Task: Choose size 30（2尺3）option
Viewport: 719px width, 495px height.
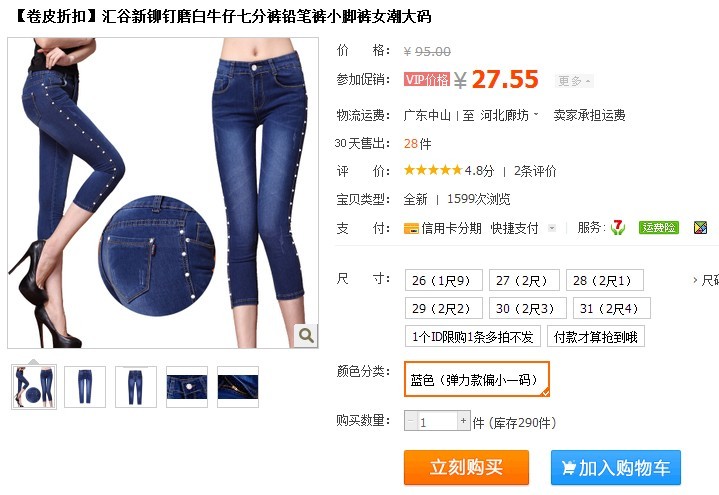Action: coord(527,308)
